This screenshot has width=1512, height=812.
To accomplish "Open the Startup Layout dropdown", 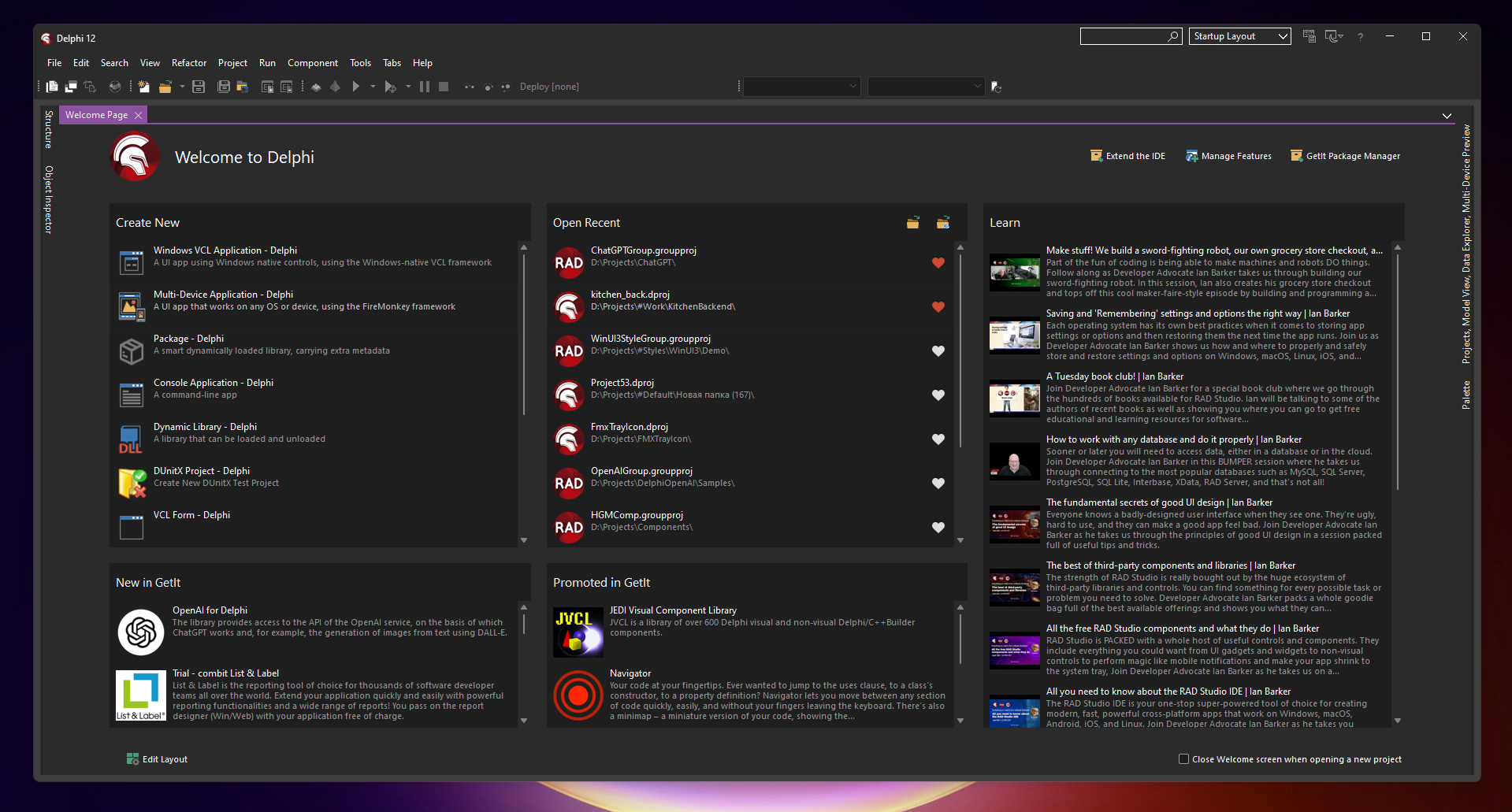I will tap(1240, 36).
